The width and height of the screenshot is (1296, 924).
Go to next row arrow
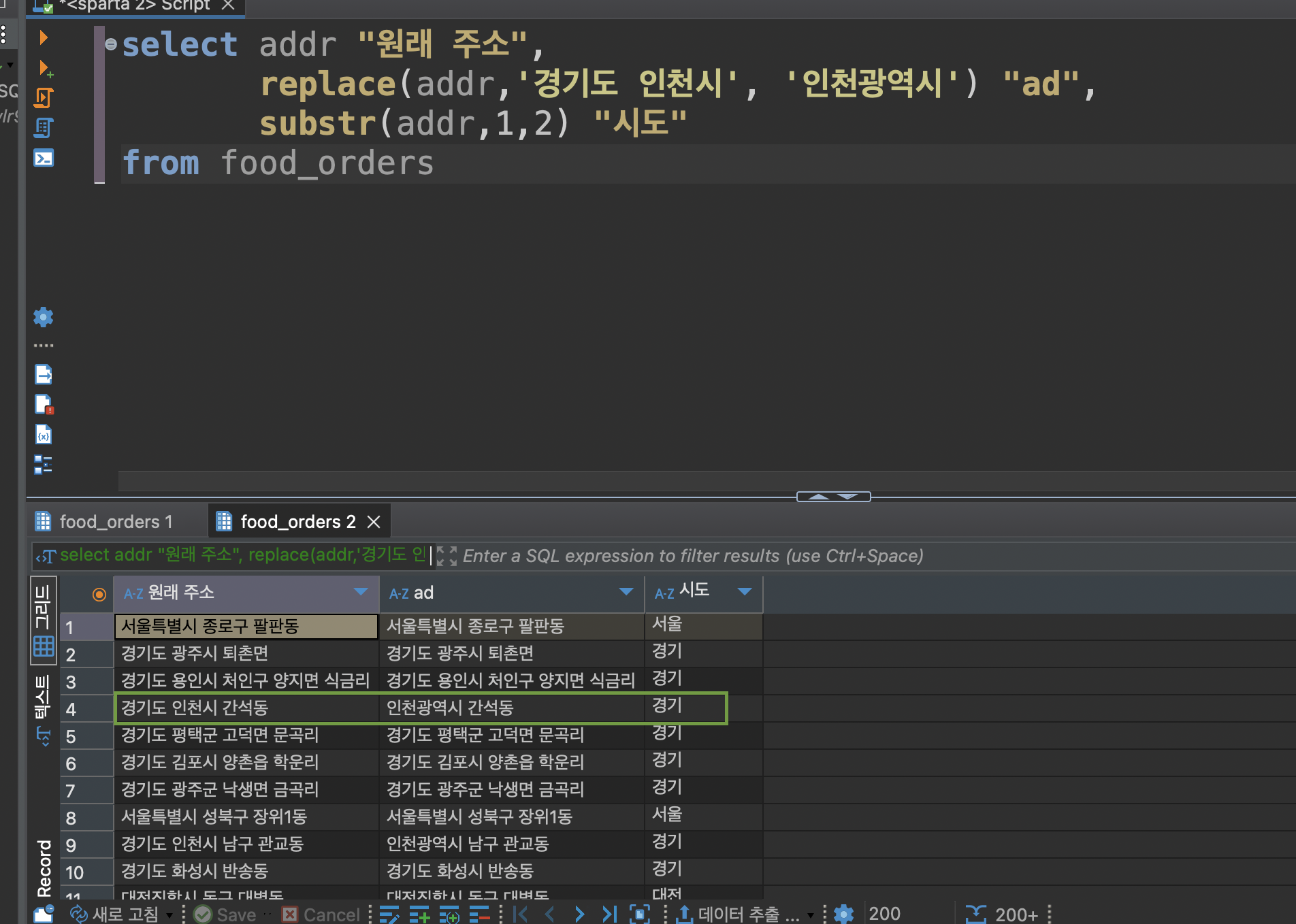coord(579,914)
